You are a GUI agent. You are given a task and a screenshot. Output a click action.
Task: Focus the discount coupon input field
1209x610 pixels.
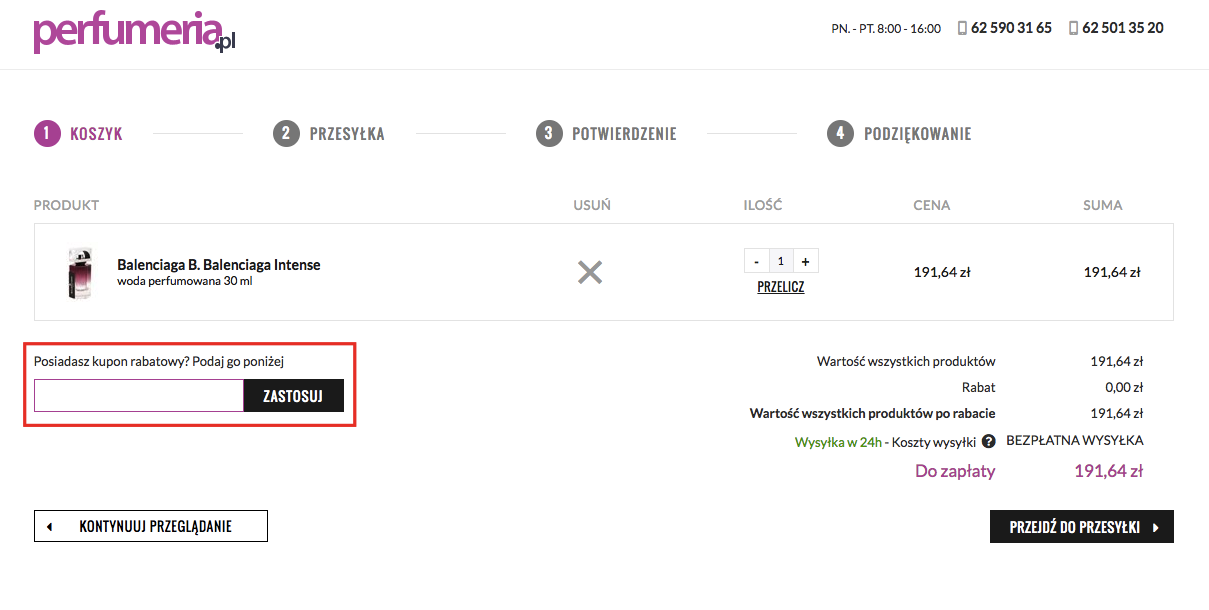pos(139,396)
